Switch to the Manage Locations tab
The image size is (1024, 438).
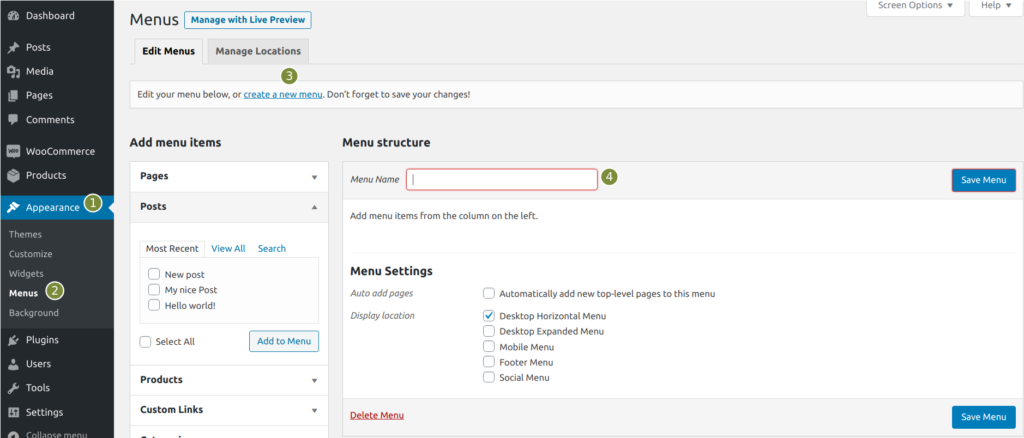(x=258, y=51)
